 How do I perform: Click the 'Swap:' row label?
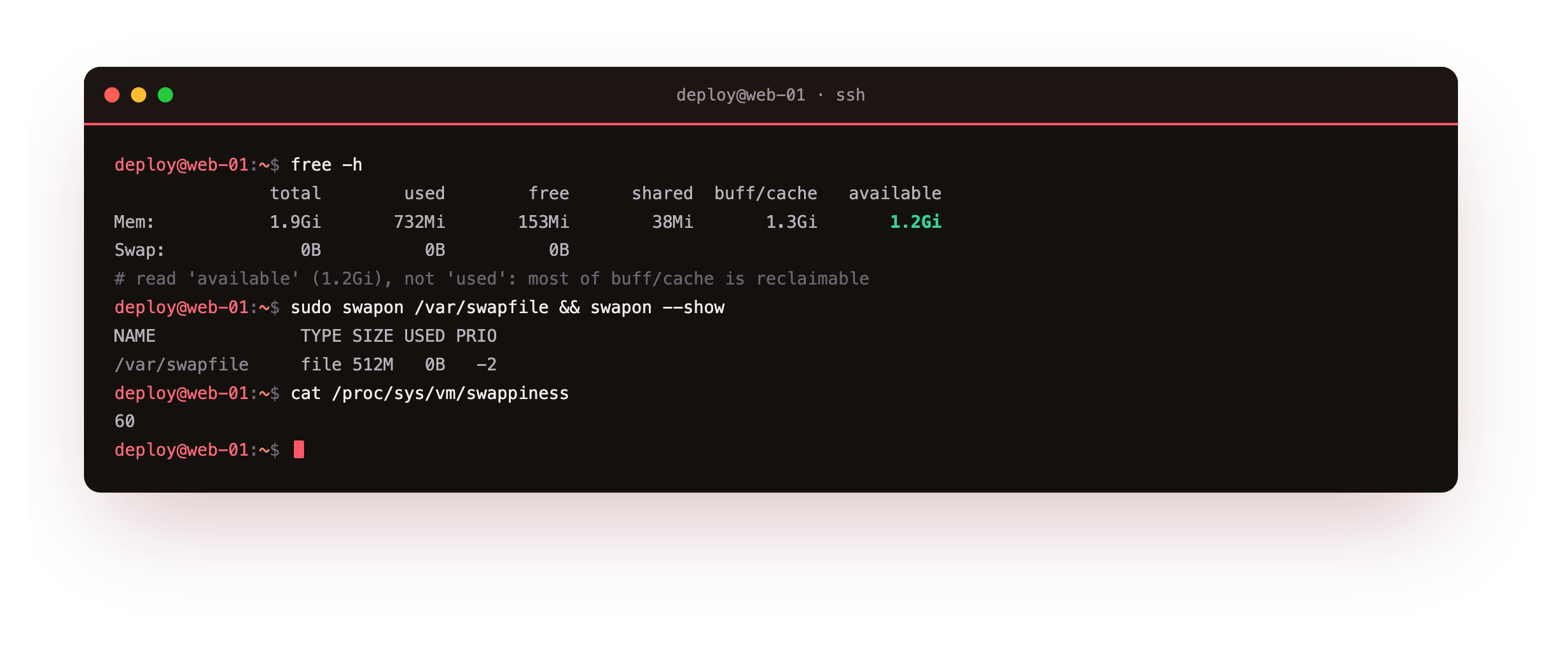(x=139, y=249)
